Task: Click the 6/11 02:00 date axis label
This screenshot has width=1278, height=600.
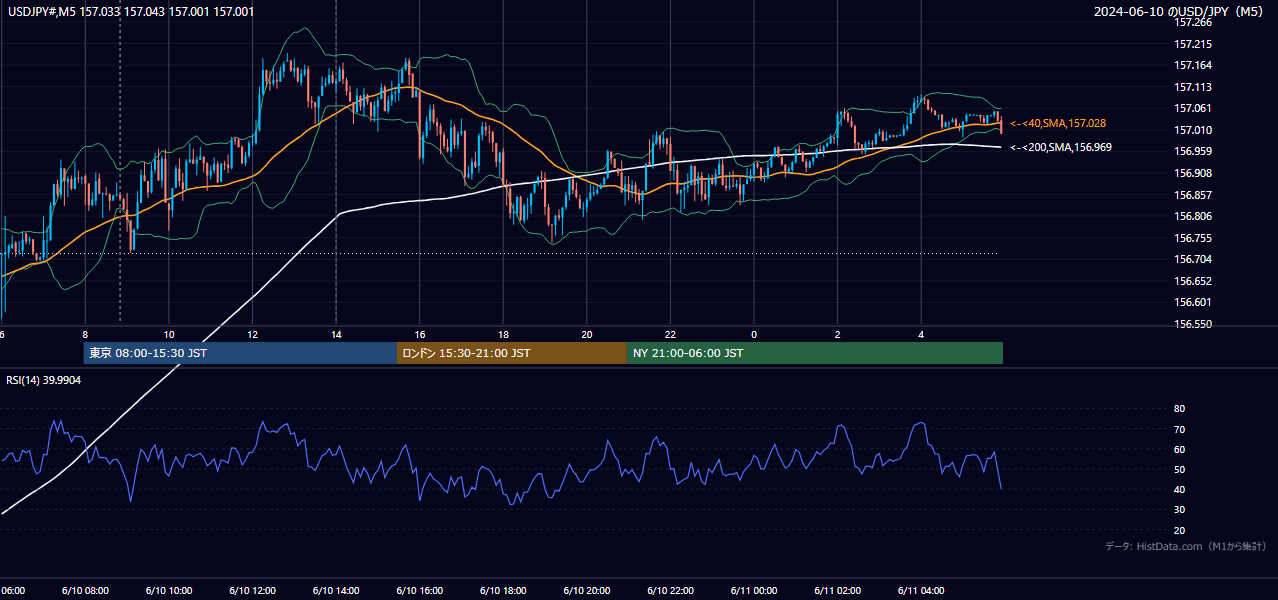Action: 837,591
